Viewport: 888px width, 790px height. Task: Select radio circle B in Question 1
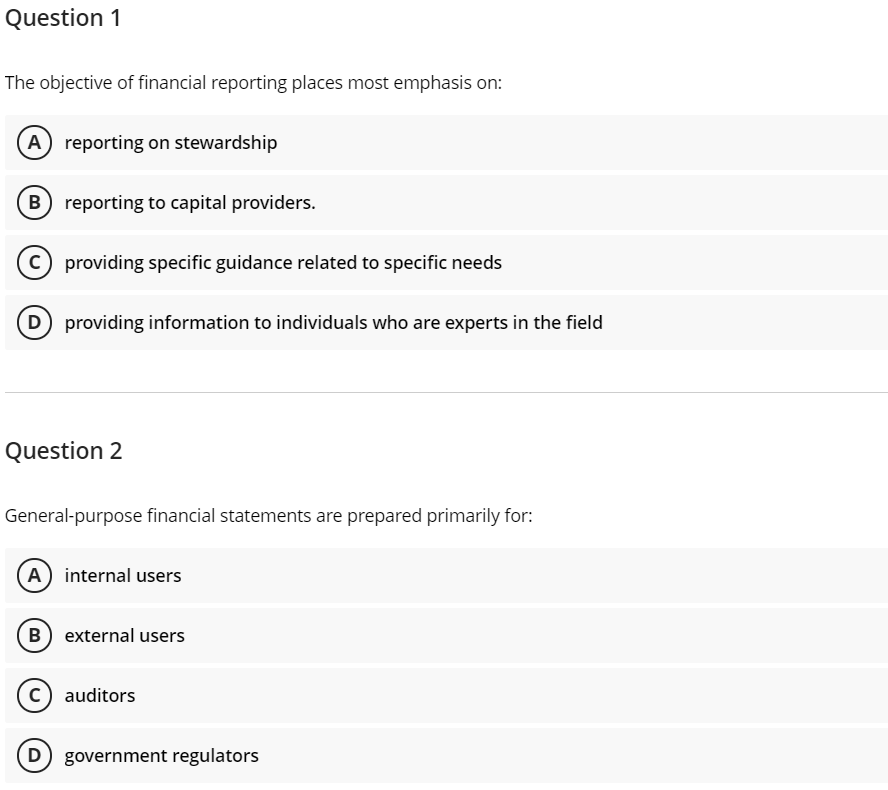[33, 203]
